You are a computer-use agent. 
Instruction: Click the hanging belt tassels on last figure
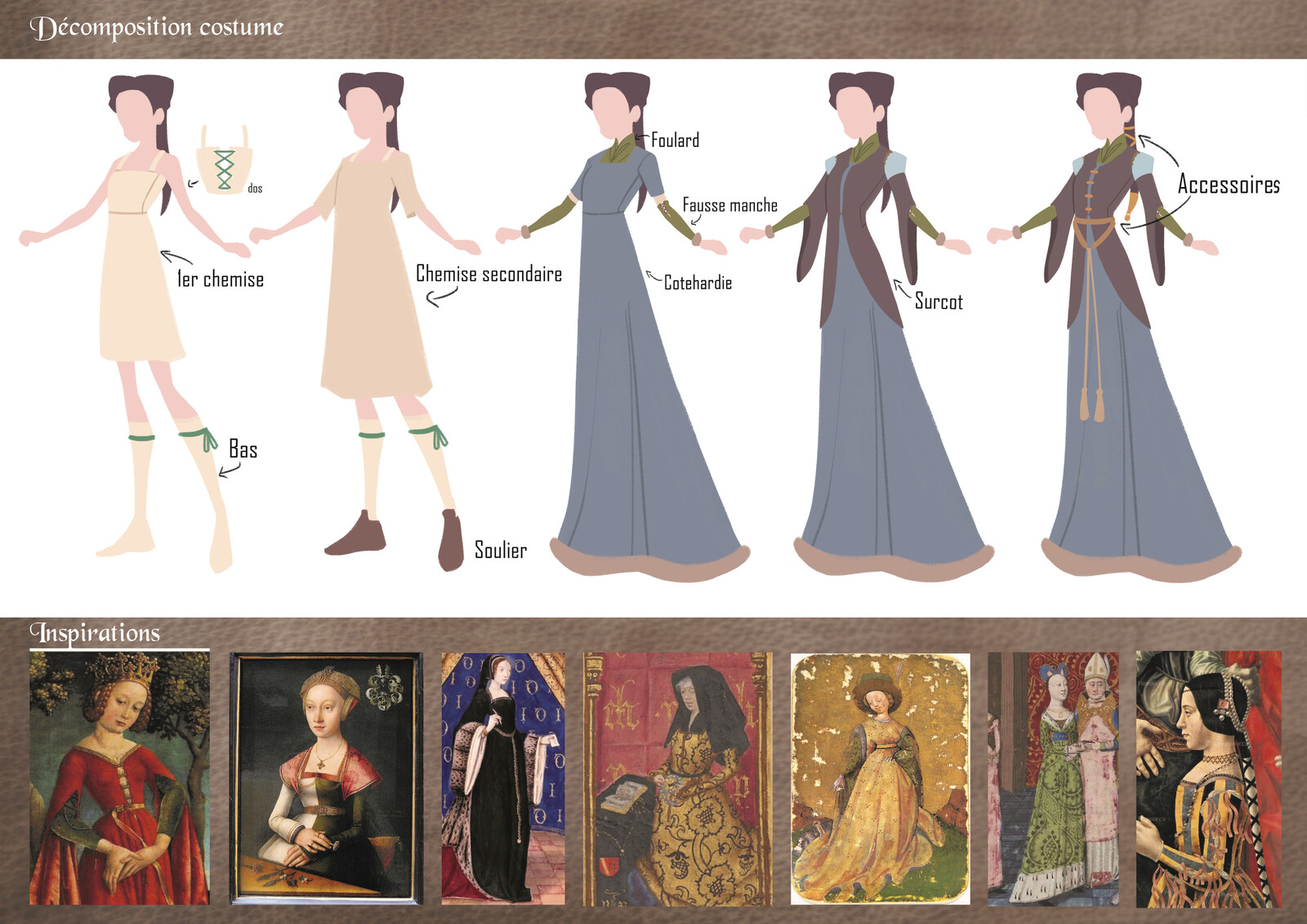click(x=1092, y=404)
